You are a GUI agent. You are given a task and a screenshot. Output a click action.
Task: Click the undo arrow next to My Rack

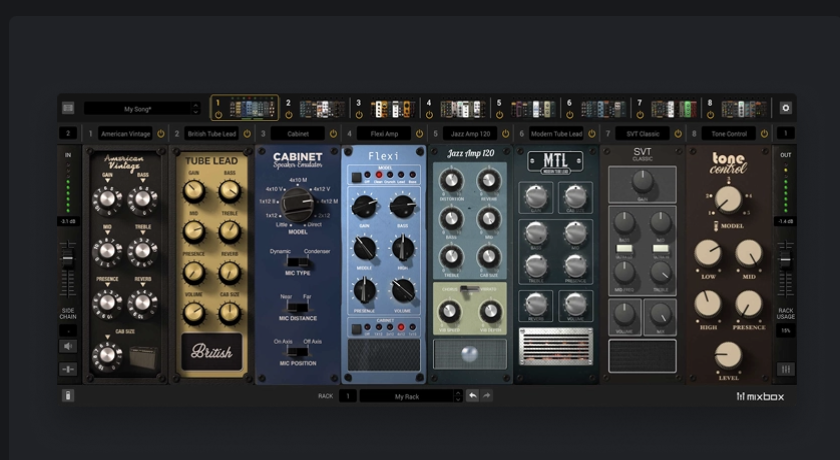point(472,396)
